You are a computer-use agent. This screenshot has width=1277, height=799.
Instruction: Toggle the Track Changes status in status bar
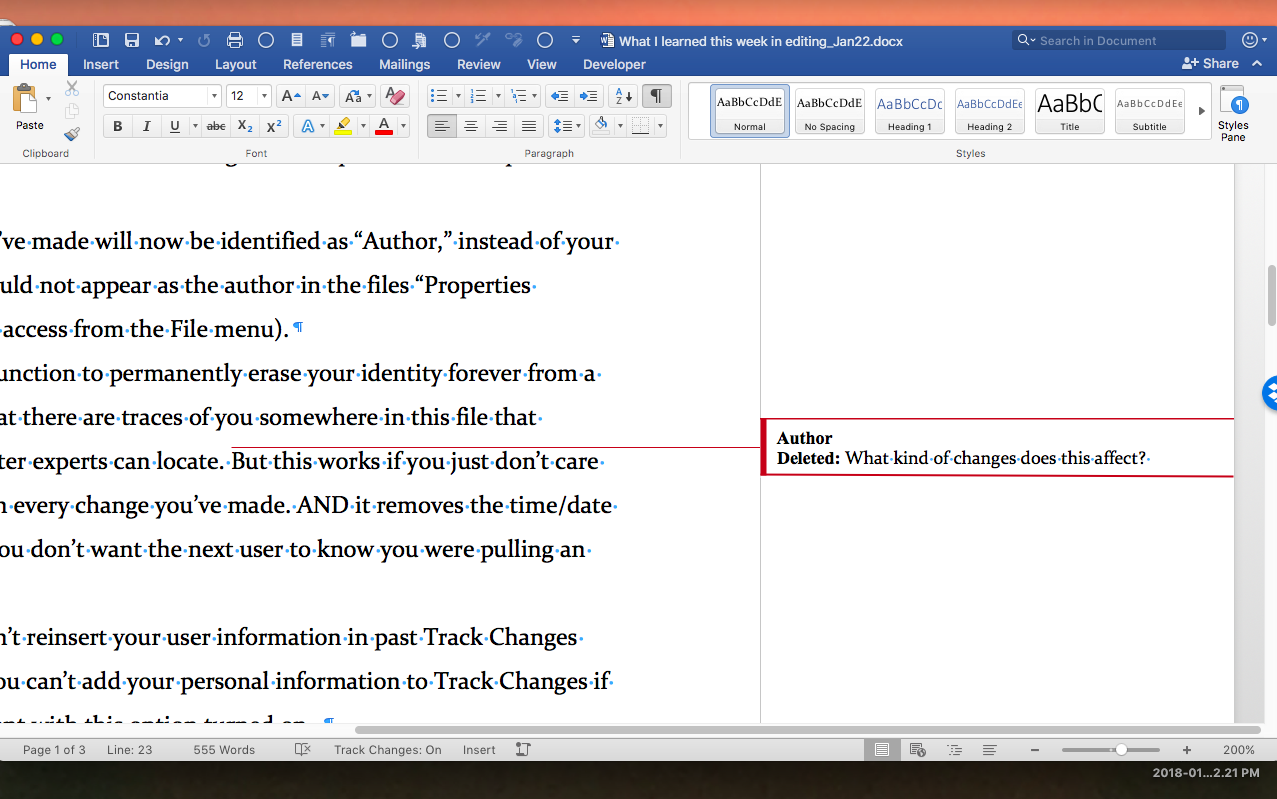(x=390, y=749)
